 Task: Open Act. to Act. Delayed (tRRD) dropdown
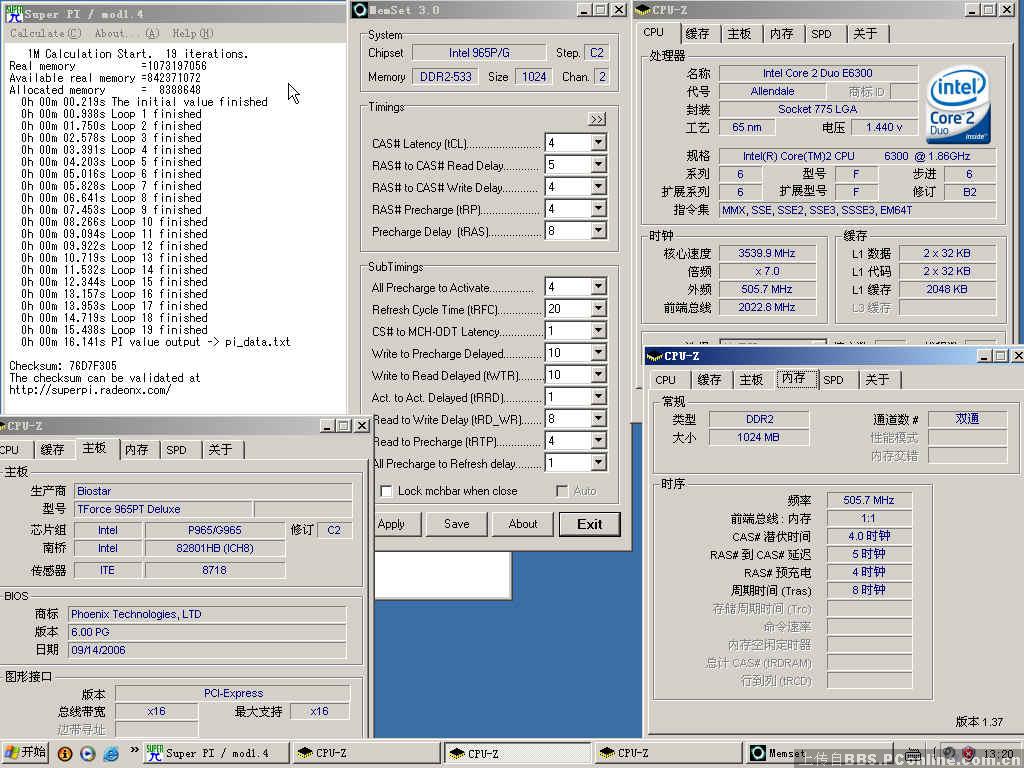598,396
